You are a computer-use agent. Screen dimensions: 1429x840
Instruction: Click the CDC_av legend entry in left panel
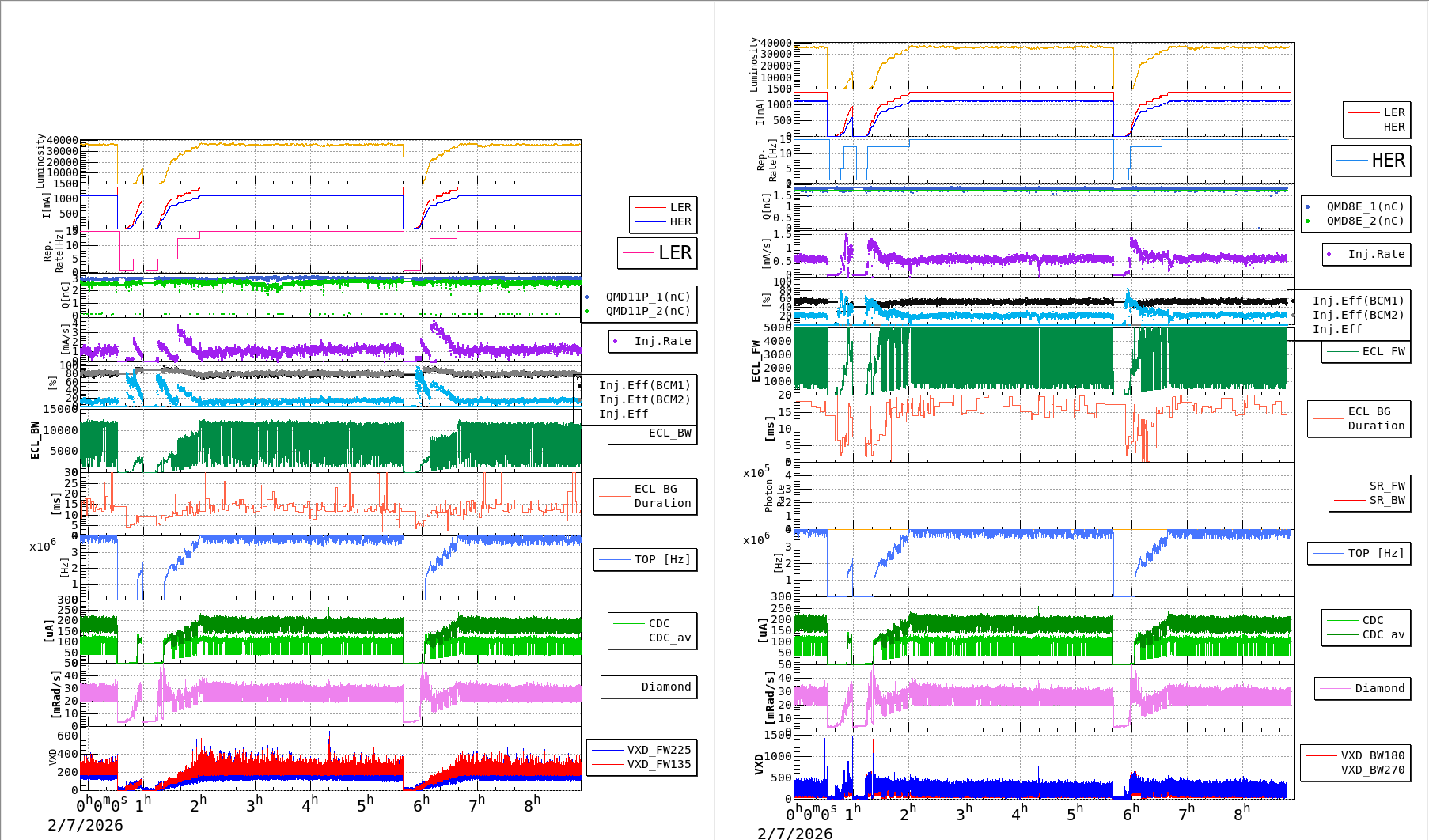pyautogui.click(x=654, y=638)
